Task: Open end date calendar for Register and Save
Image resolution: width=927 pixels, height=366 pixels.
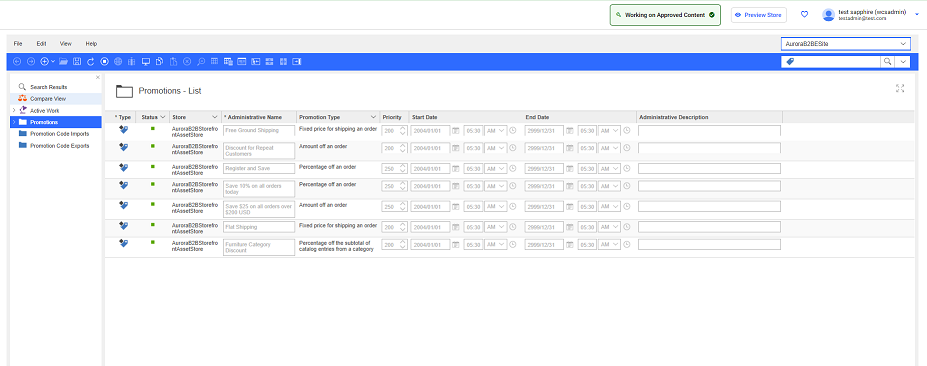Action: coord(569,169)
